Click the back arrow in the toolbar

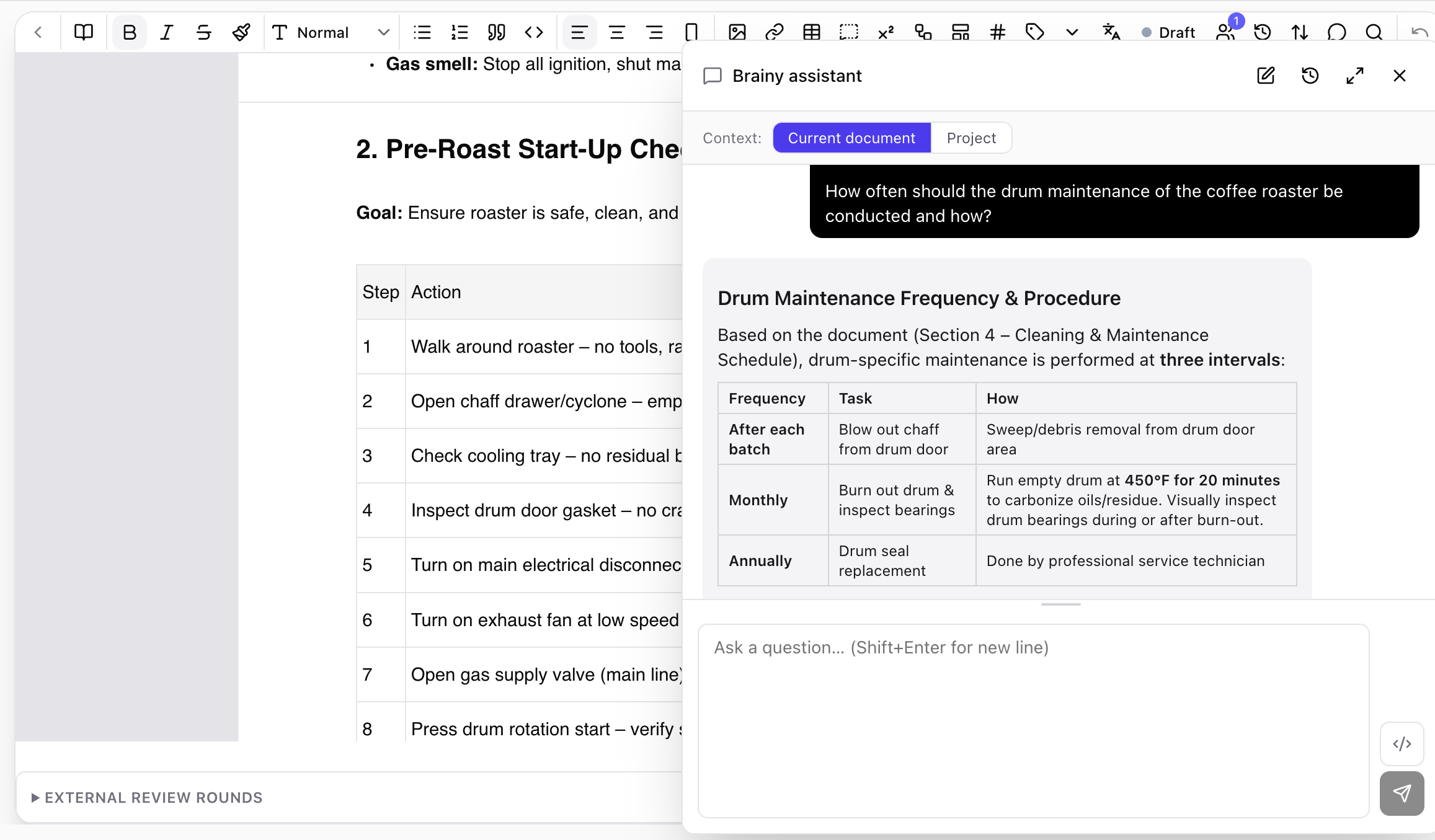38,32
